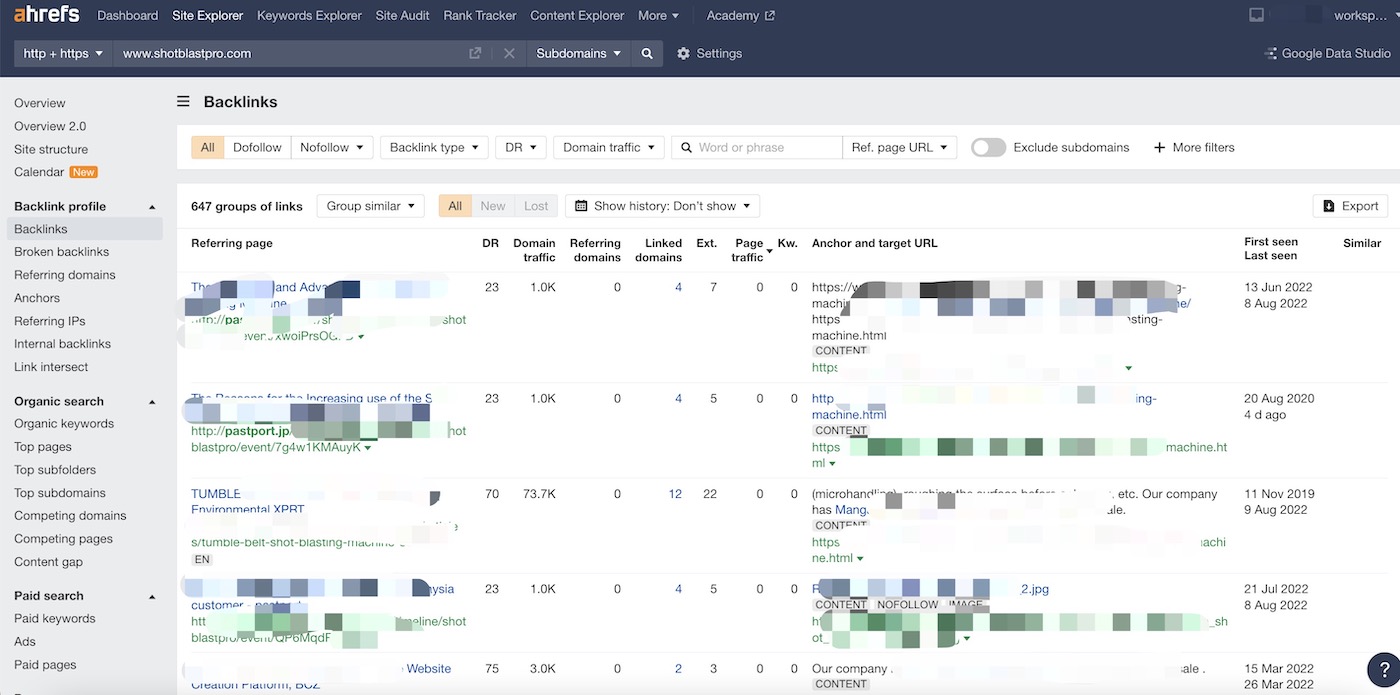Collapse the Organic search section

pos(152,402)
